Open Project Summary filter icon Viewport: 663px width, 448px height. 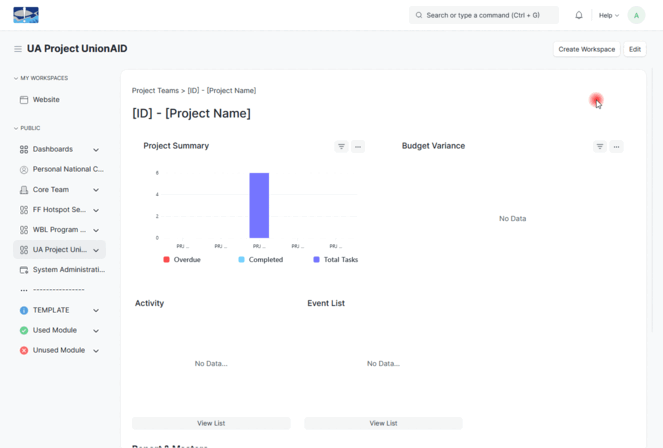(341, 147)
